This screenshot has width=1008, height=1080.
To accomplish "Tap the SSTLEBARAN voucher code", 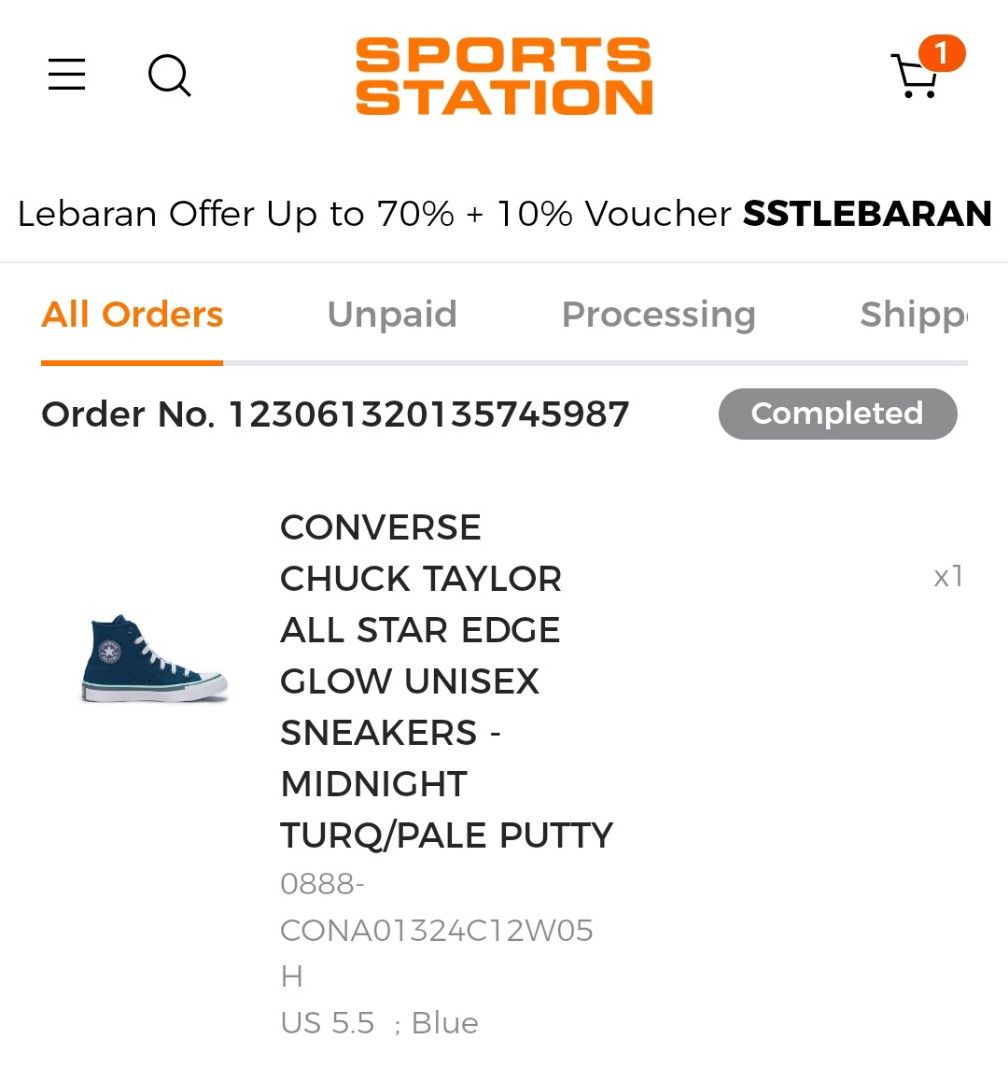I will coord(866,213).
